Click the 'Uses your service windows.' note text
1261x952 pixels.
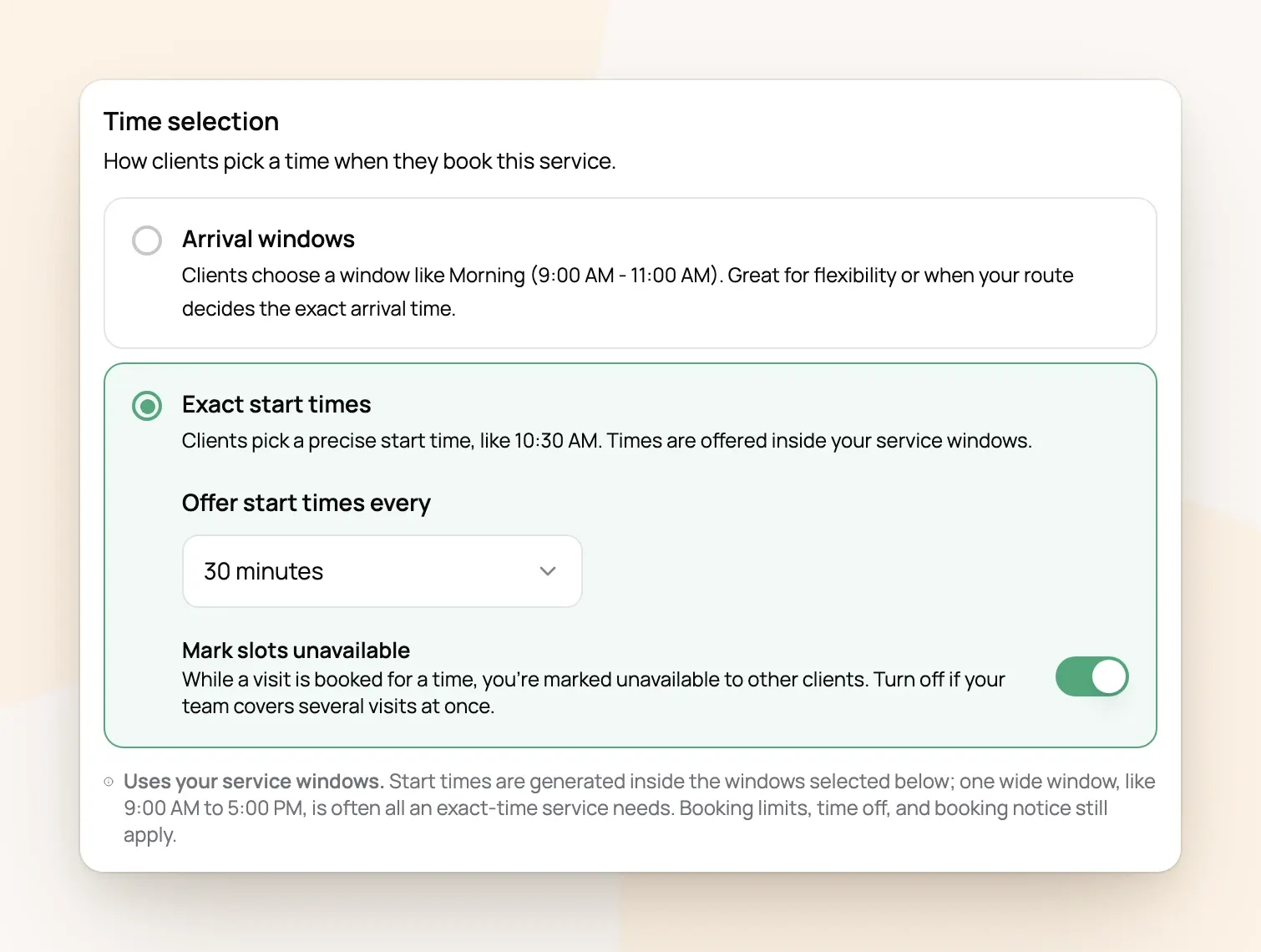coord(254,782)
